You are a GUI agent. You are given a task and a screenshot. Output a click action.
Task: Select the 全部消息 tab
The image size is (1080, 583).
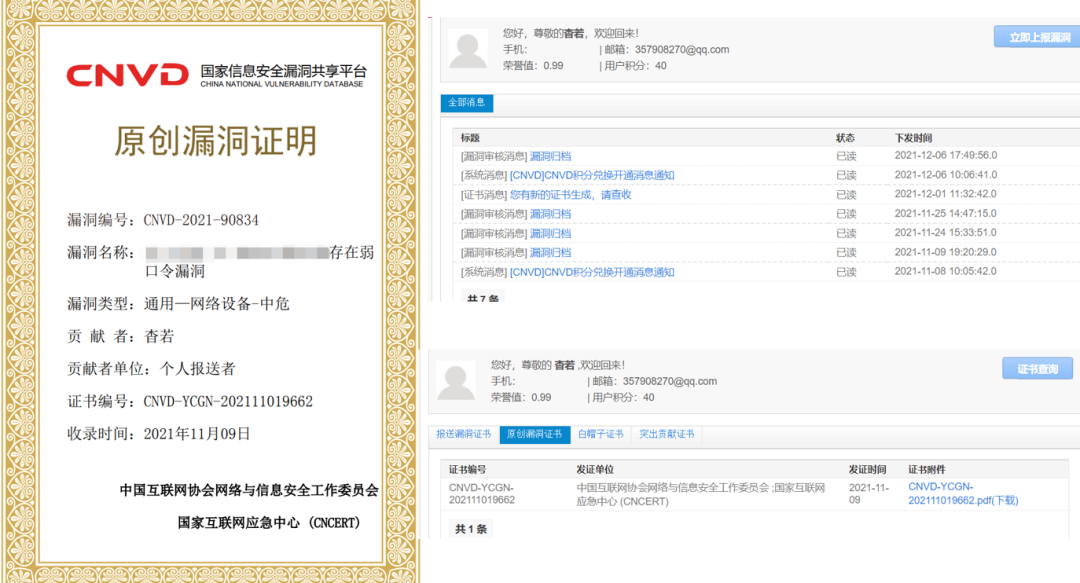[467, 103]
